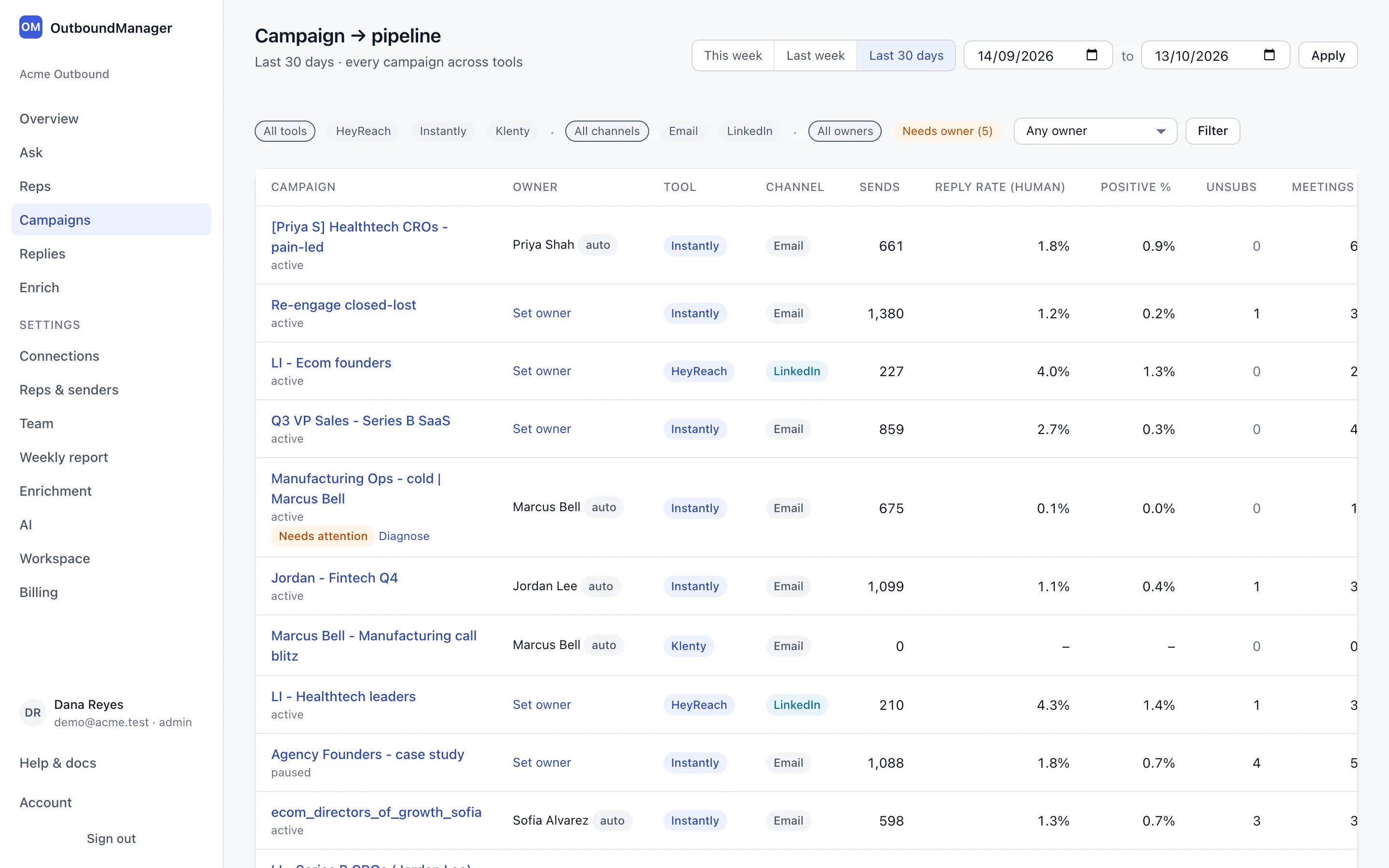Image resolution: width=1389 pixels, height=868 pixels.
Task: Filter campaigns by Klenty tool chip
Action: (512, 131)
